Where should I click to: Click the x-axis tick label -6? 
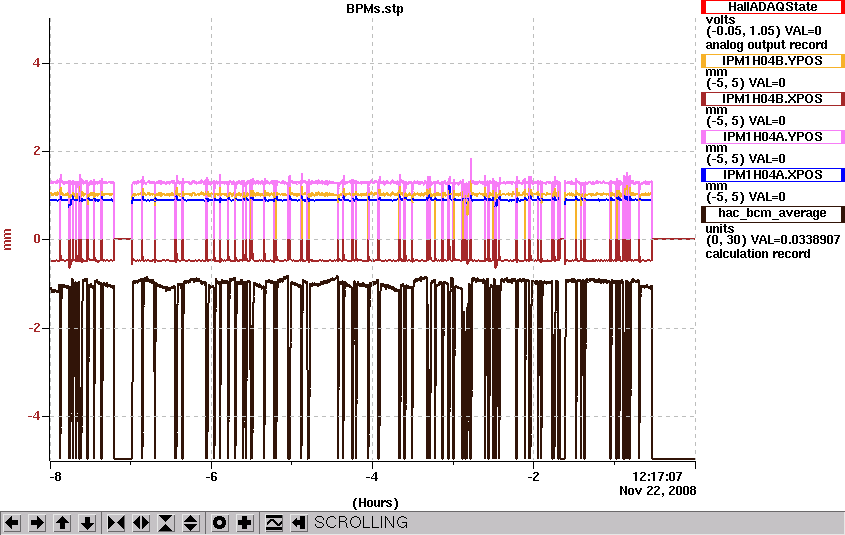211,477
